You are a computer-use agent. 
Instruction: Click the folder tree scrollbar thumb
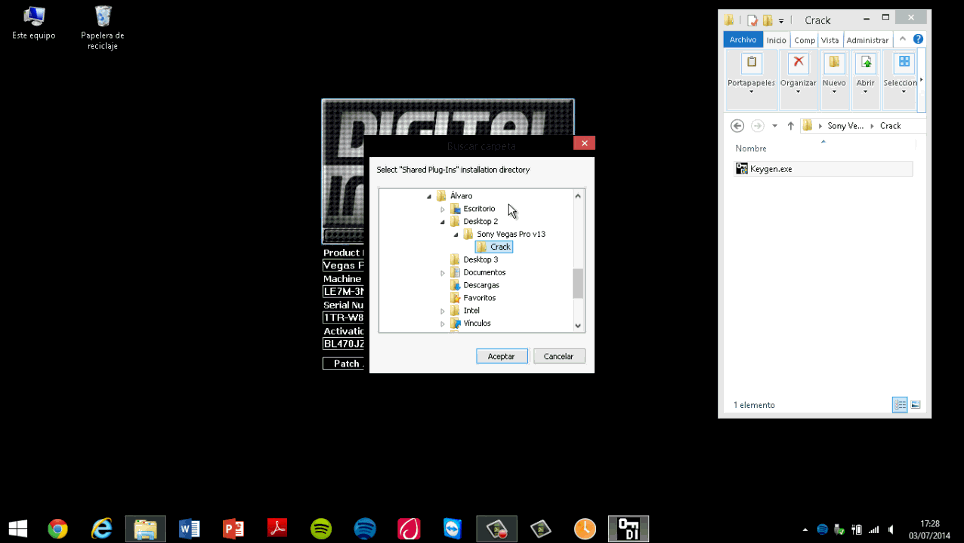(x=578, y=283)
